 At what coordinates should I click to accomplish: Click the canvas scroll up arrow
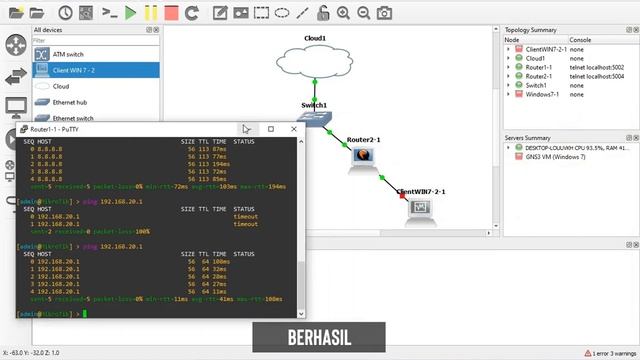496,29
